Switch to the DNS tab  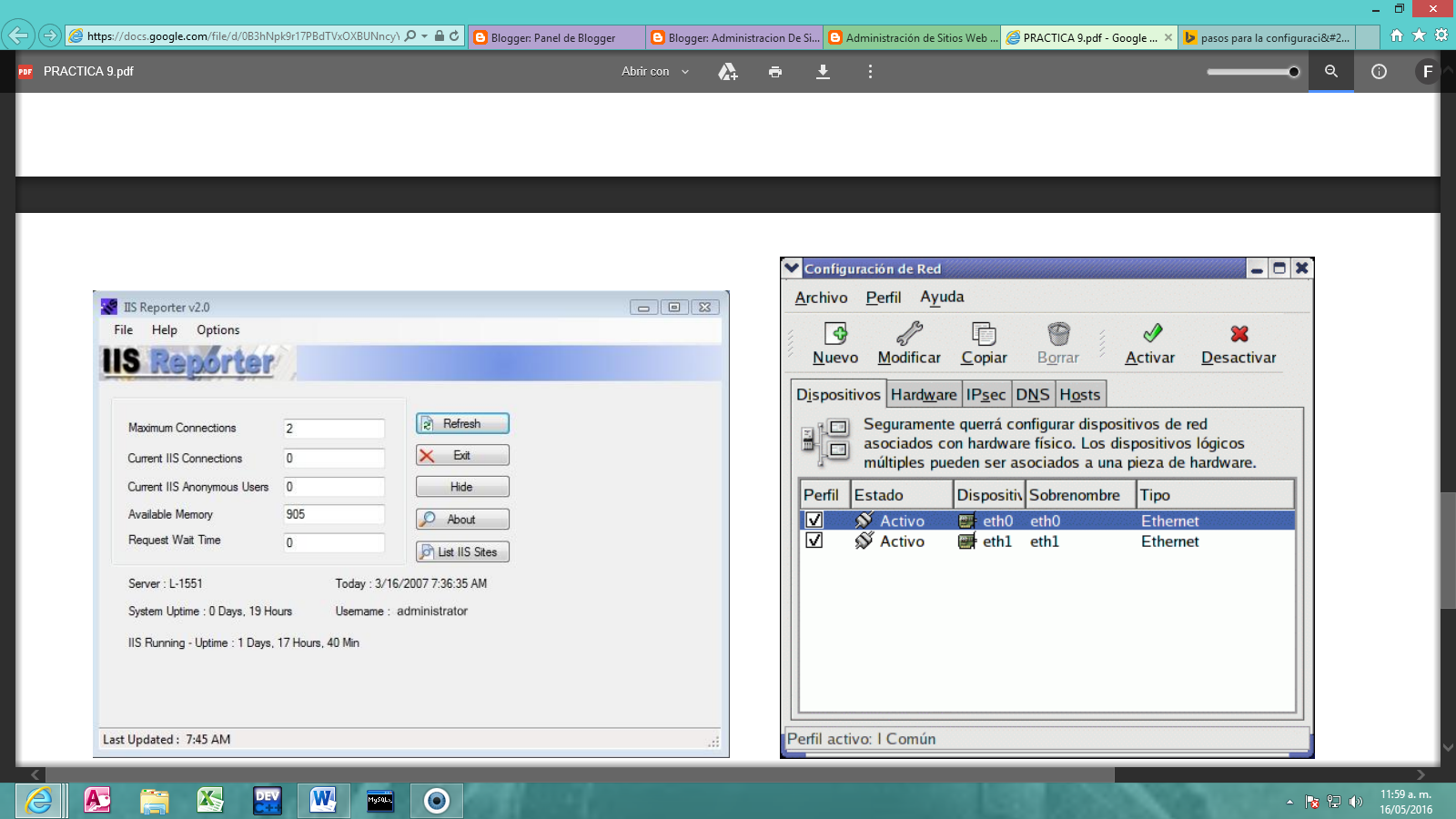point(1033,394)
